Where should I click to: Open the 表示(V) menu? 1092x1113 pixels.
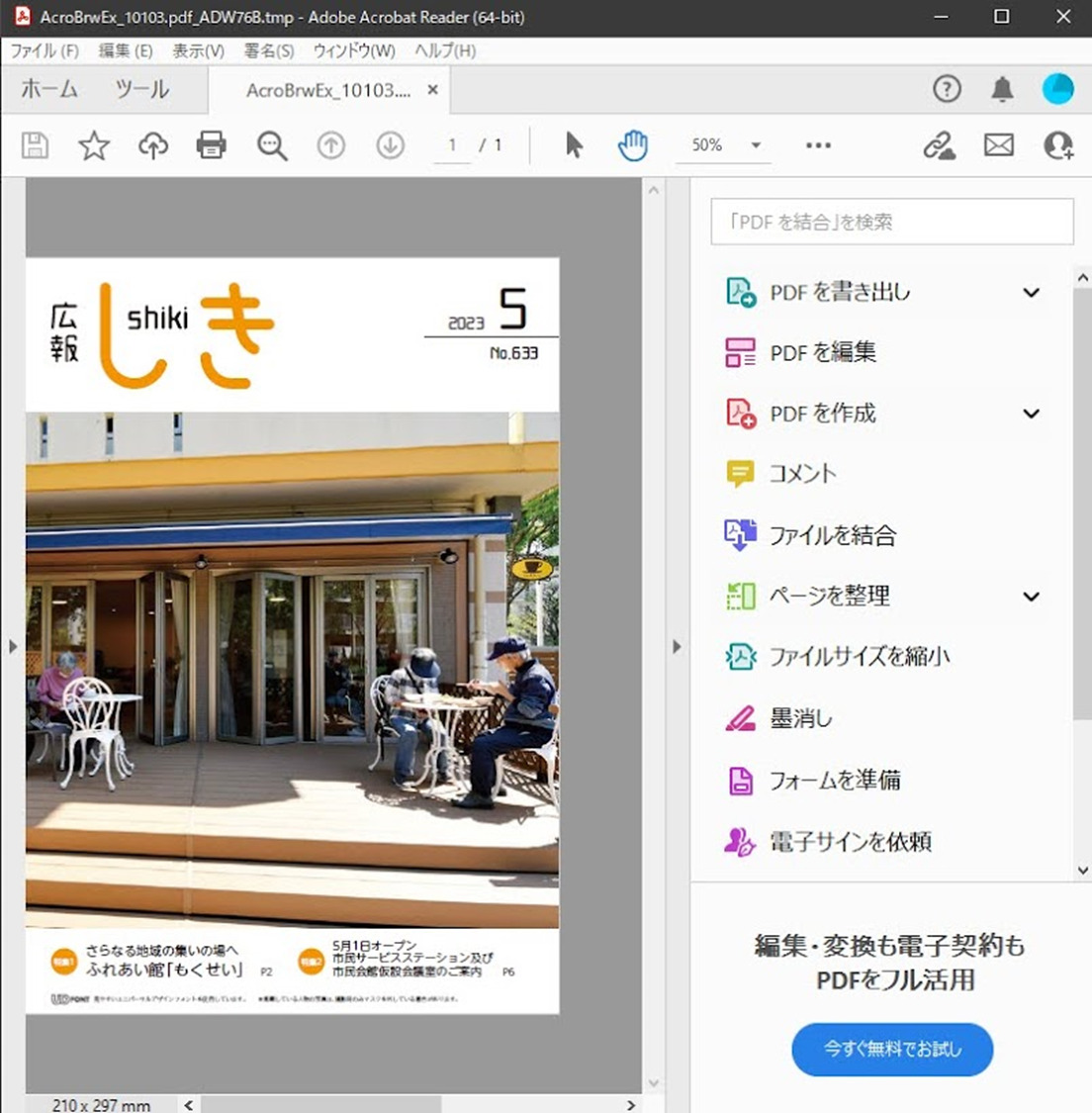[199, 51]
